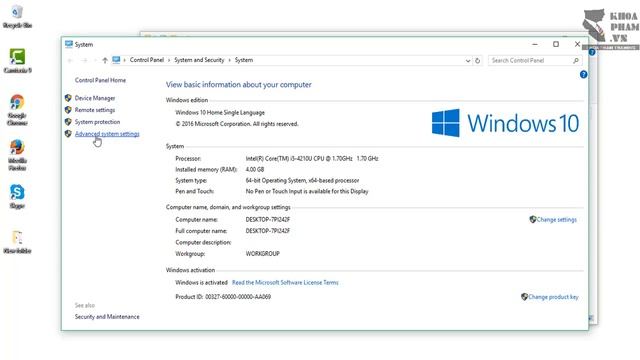Click the shield icon beside Change product key
The image size is (640, 360).
point(524,297)
